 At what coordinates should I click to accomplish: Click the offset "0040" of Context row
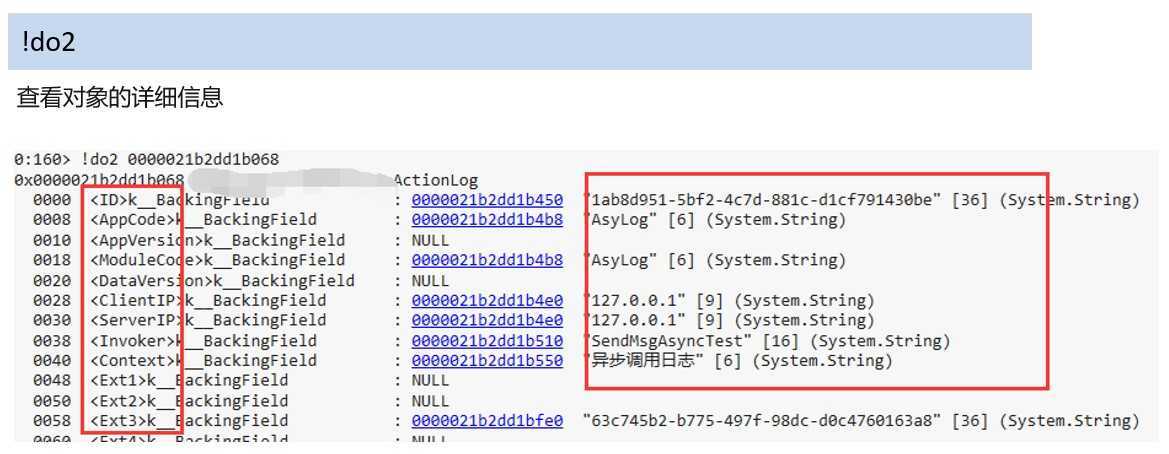coord(52,361)
